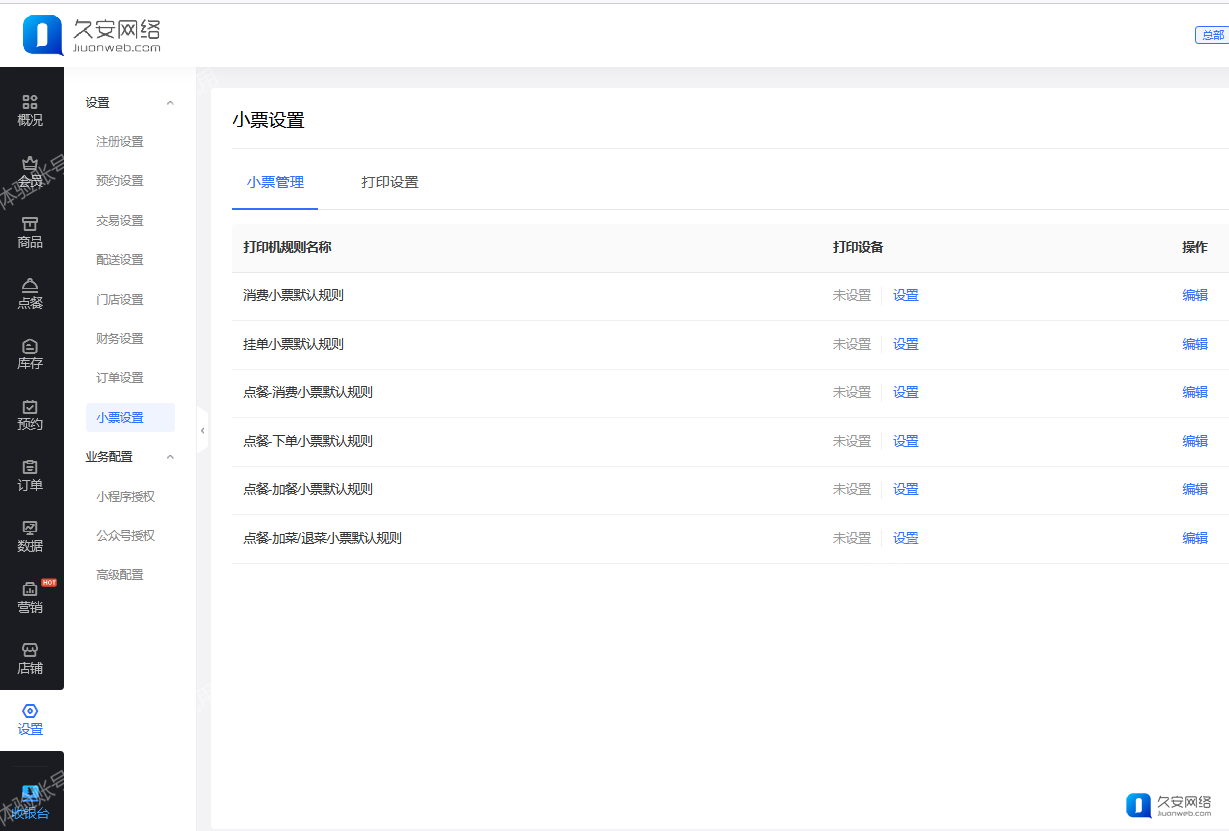Switch to the 打印设置 tab
1229x831 pixels.
pos(389,182)
